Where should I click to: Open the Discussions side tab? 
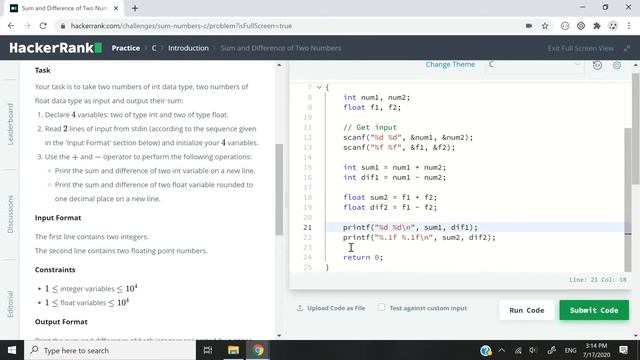[x=10, y=214]
